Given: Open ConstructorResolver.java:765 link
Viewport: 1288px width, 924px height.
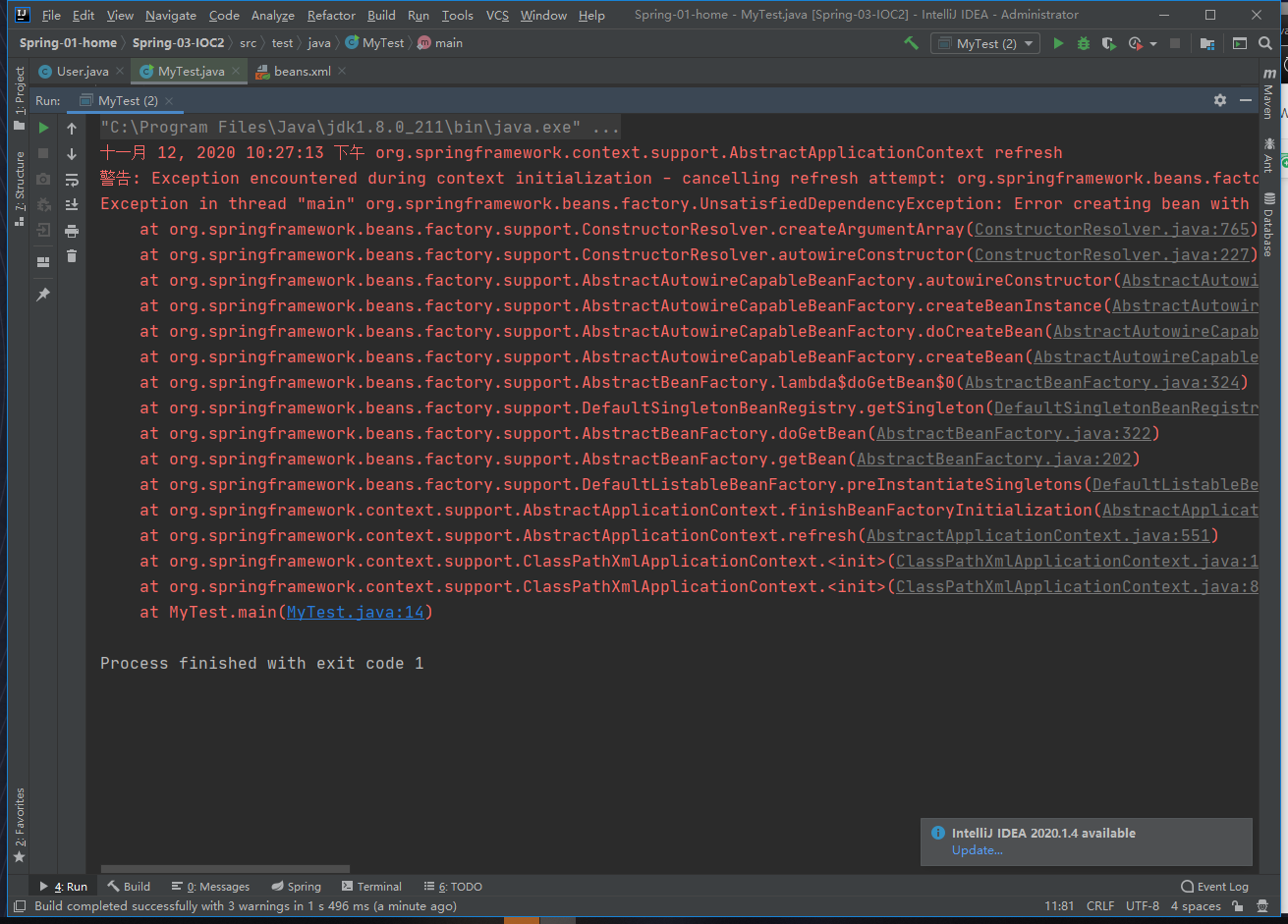Looking at the screenshot, I should pyautogui.click(x=1111, y=230).
